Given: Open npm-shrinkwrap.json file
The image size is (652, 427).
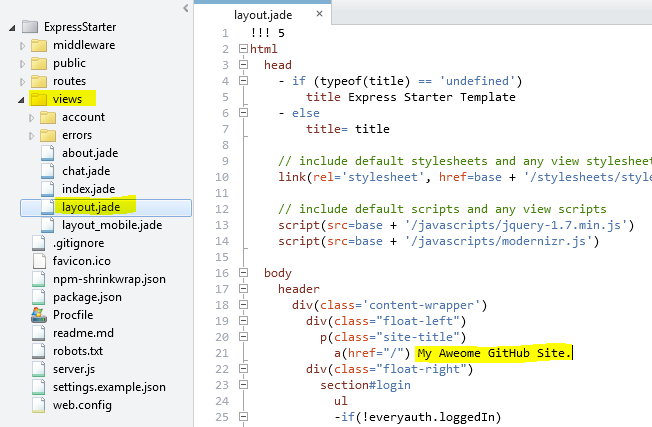Looking at the screenshot, I should pos(109,279).
